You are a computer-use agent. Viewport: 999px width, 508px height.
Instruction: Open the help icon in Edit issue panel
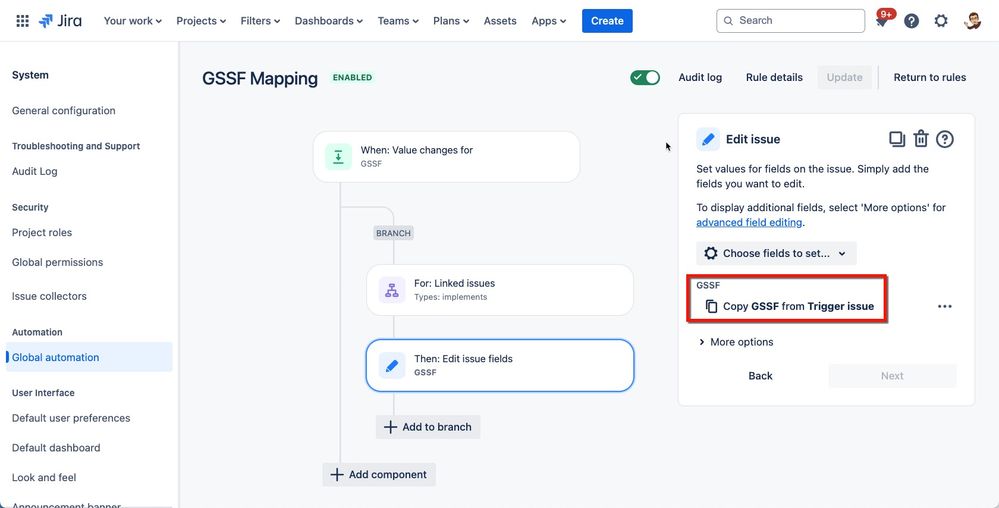(945, 139)
